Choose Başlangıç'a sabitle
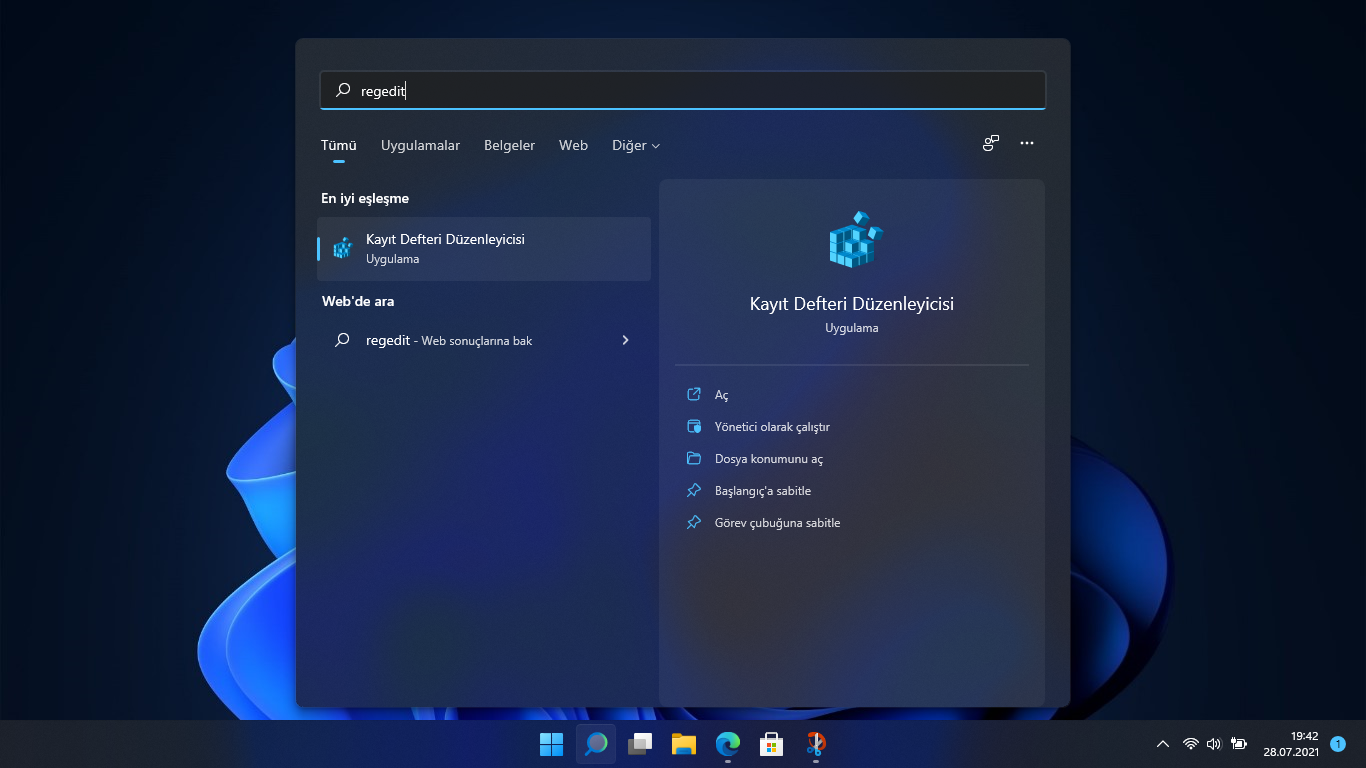Screen dimensions: 1366x768 pyautogui.click(x=763, y=491)
